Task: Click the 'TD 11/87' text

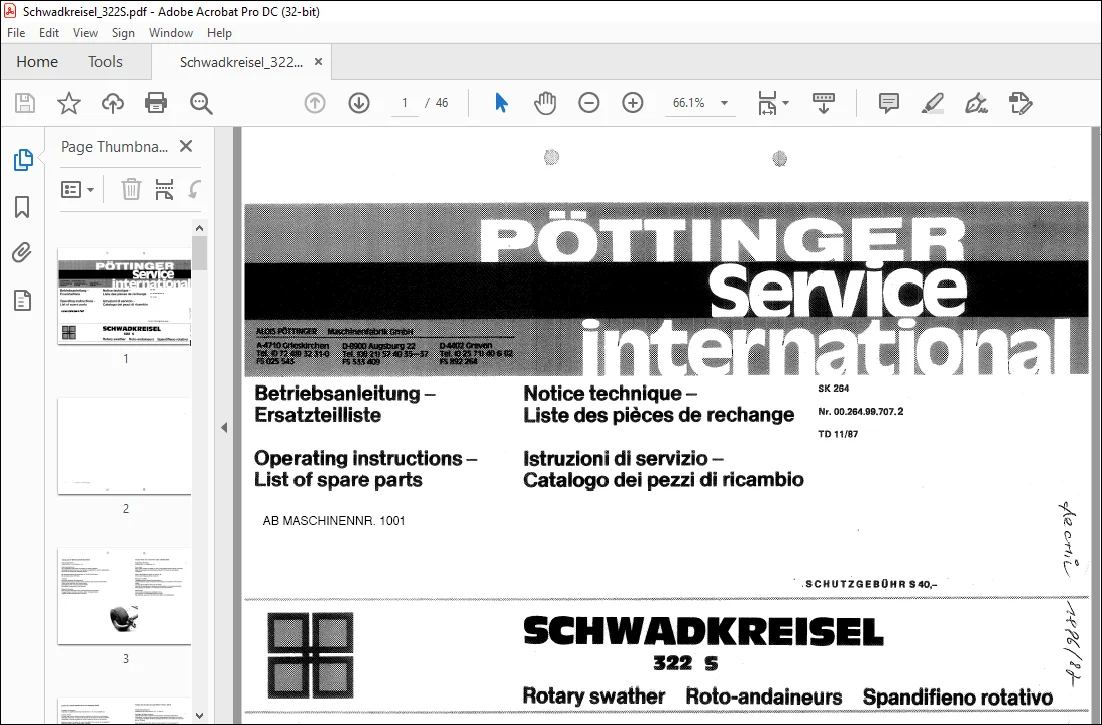Action: [838, 434]
